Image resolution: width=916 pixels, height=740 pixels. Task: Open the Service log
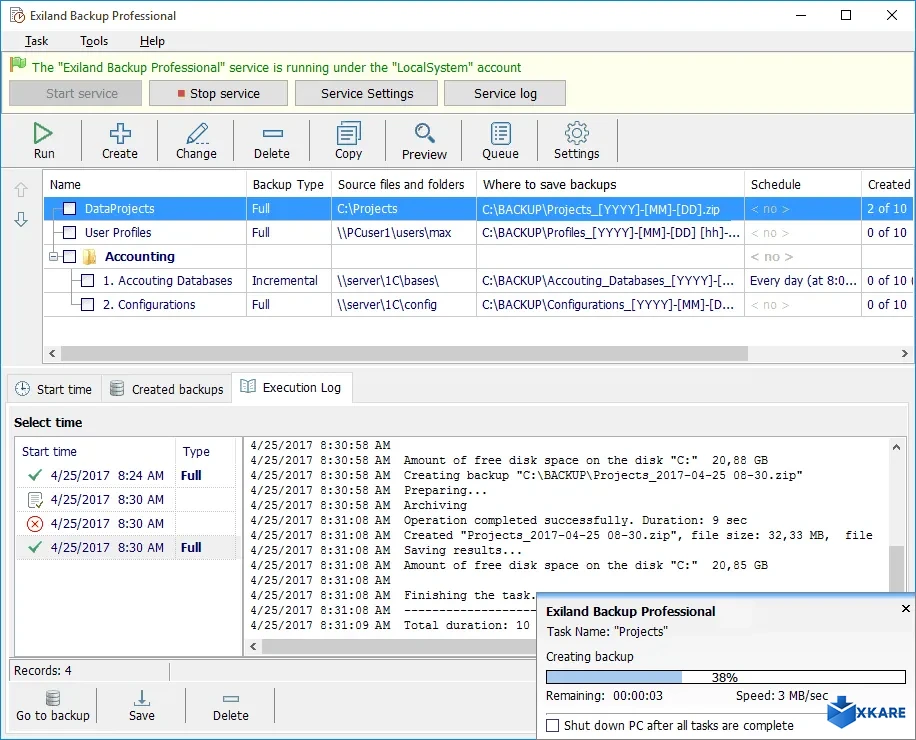click(x=505, y=93)
